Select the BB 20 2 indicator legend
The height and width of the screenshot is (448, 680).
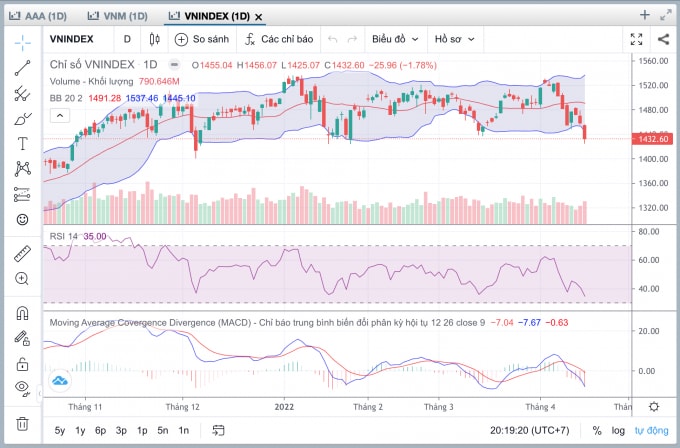click(x=66, y=98)
